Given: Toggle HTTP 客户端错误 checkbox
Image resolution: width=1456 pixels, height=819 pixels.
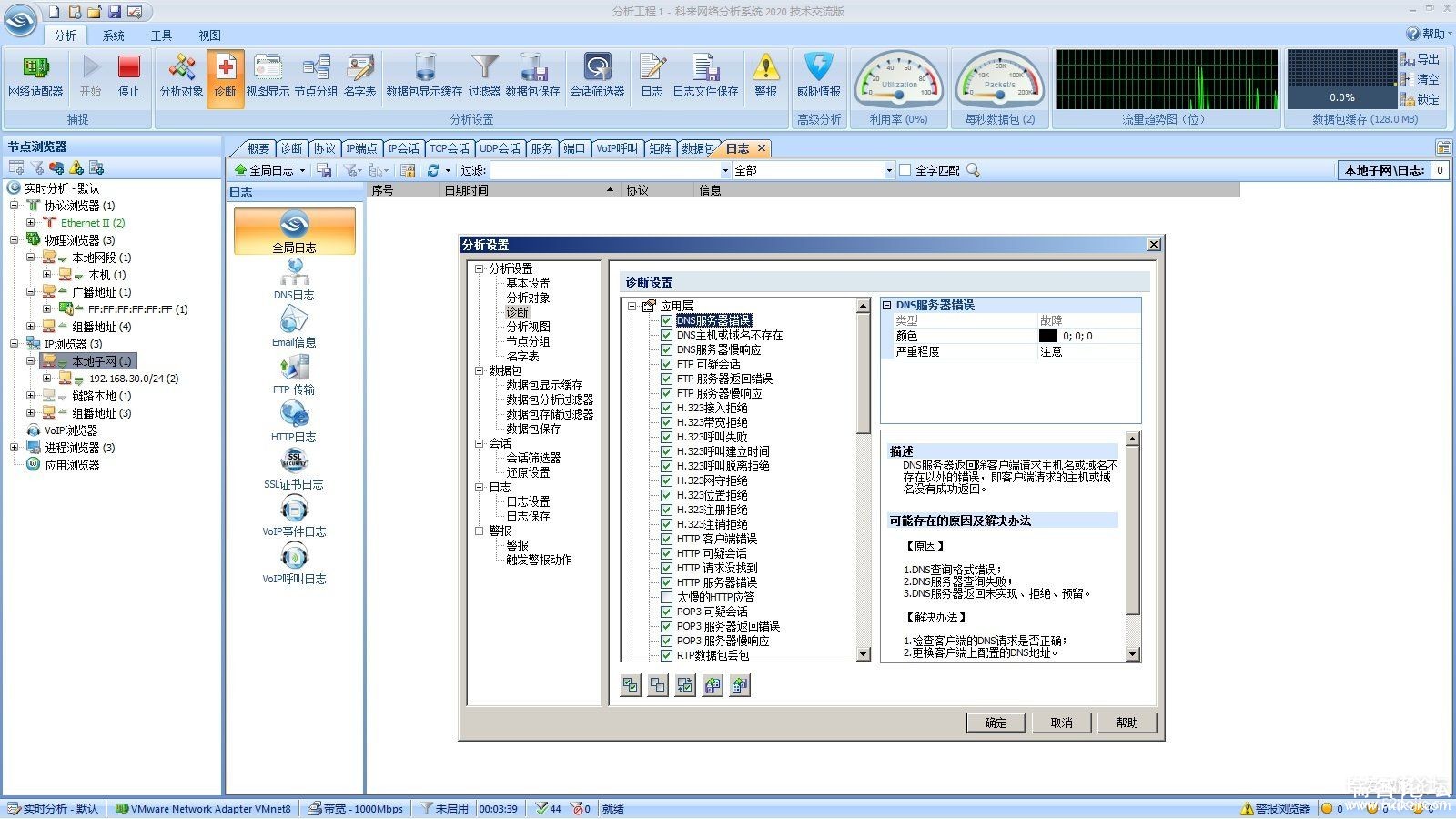Looking at the screenshot, I should coord(666,539).
